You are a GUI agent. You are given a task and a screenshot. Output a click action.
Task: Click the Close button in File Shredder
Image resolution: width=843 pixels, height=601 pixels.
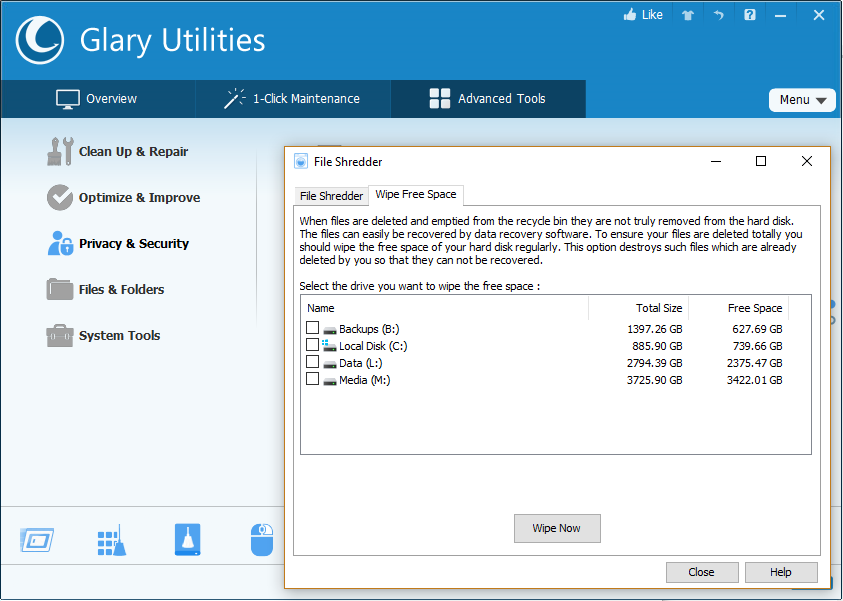[702, 573]
